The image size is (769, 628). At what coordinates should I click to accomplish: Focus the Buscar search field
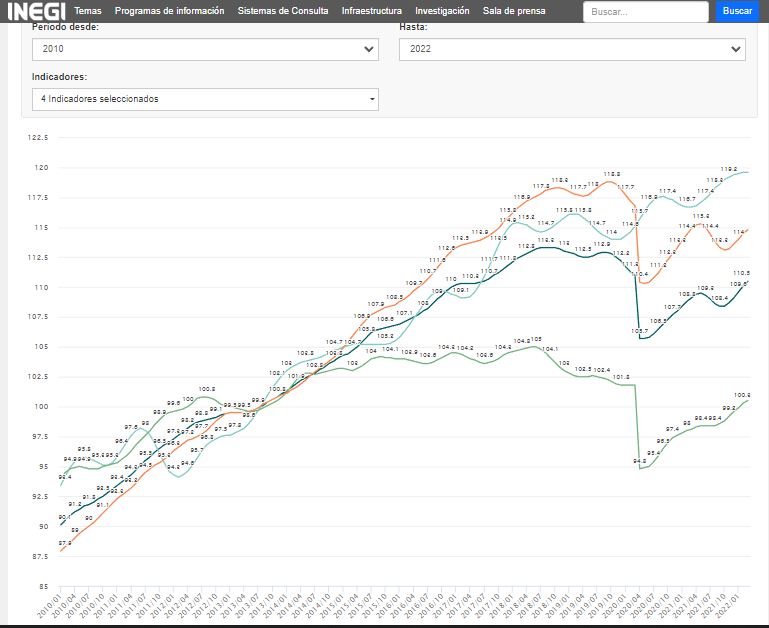click(x=645, y=11)
